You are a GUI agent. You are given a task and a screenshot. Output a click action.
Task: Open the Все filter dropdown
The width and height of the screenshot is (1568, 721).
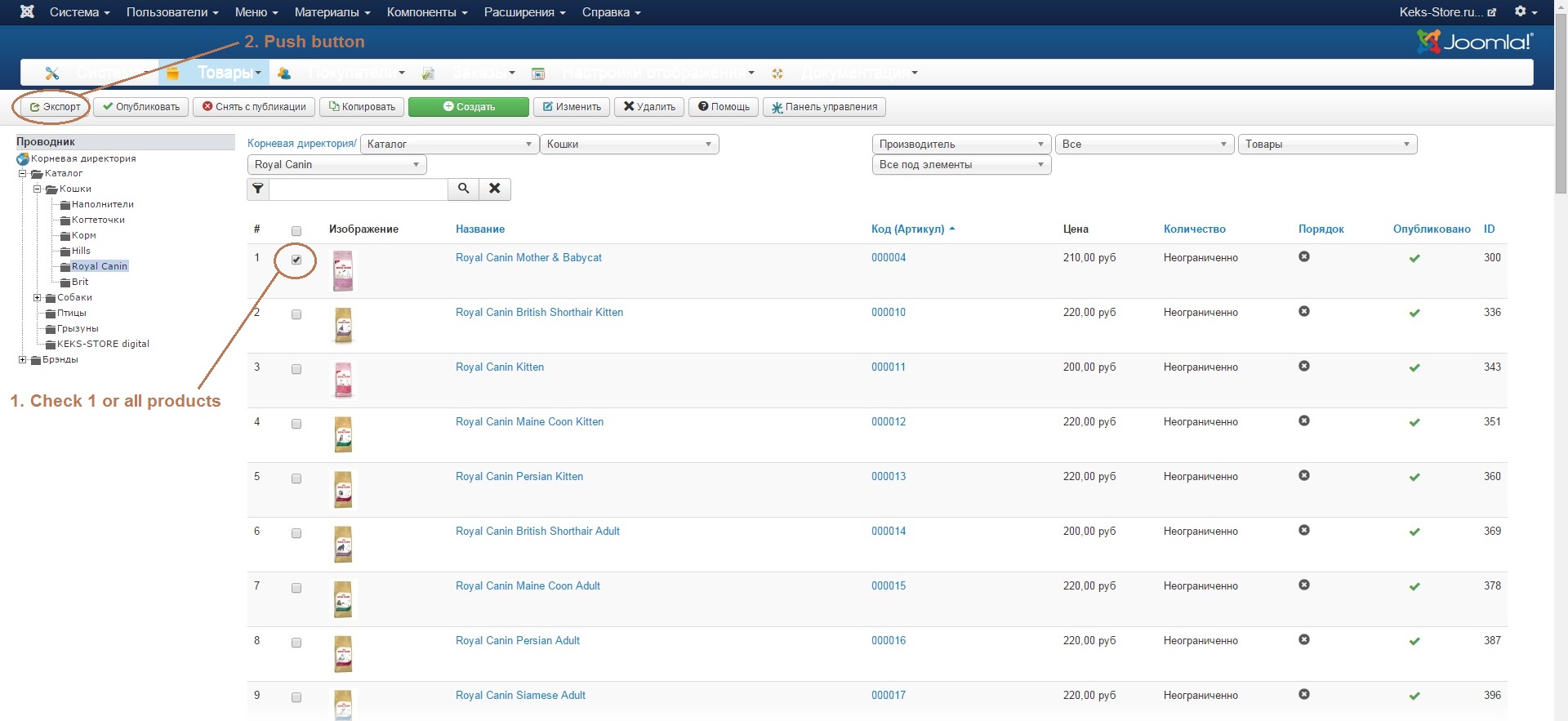click(1145, 145)
